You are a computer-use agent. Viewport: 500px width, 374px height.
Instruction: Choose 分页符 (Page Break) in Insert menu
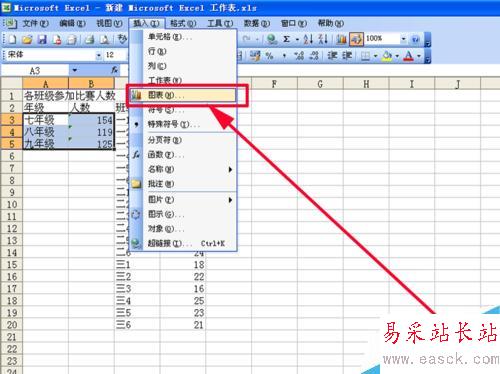pyautogui.click(x=182, y=140)
